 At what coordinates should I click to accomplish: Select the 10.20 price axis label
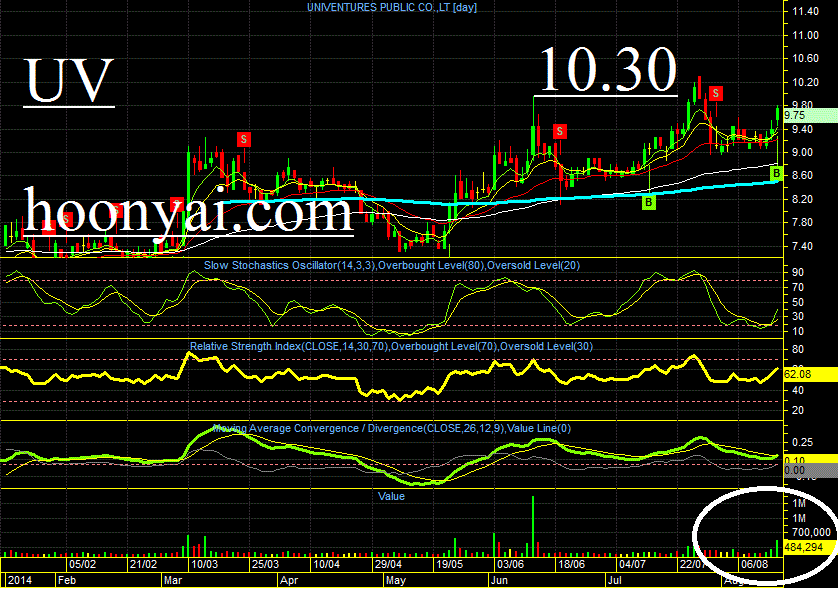pyautogui.click(x=805, y=82)
